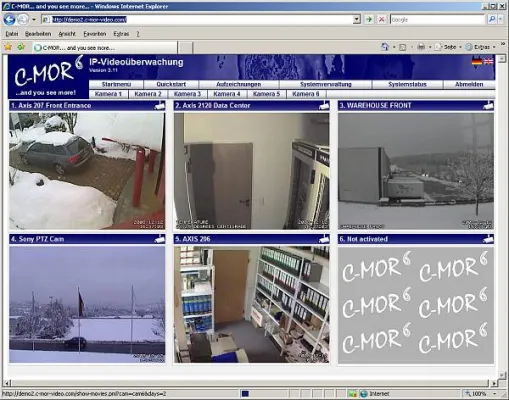Open the Aufzeichnungen recordings page
Image resolution: width=509 pixels, height=400 pixels.
pos(239,84)
